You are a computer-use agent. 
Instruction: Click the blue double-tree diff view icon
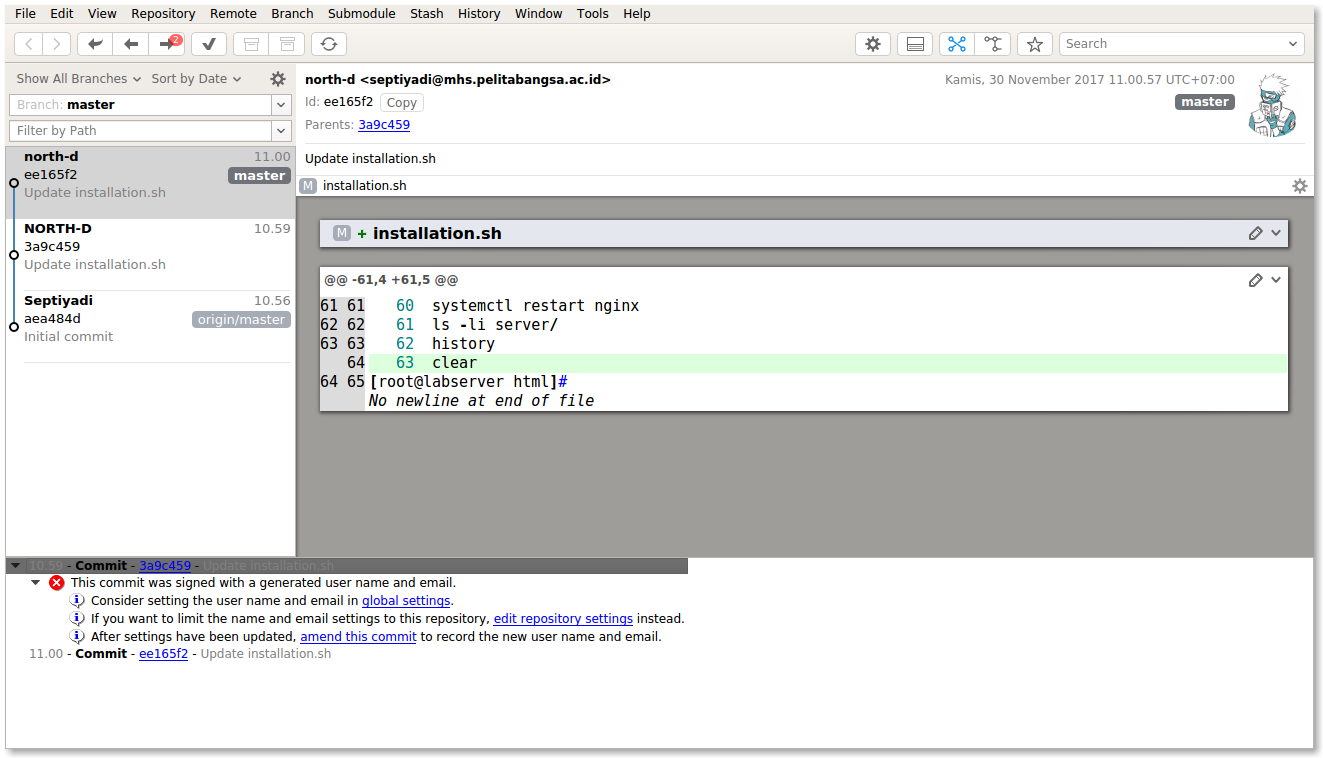956,43
